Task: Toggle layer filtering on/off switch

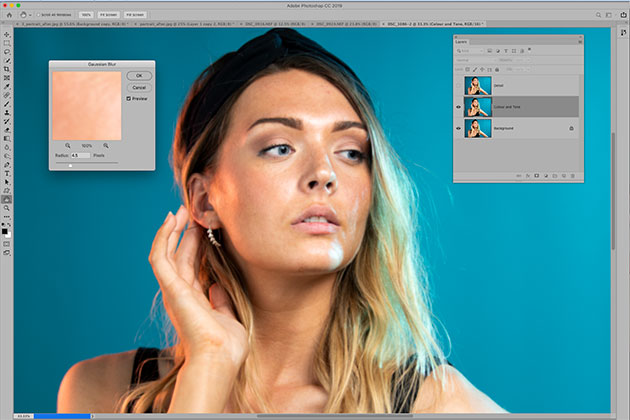Action: [x=529, y=50]
